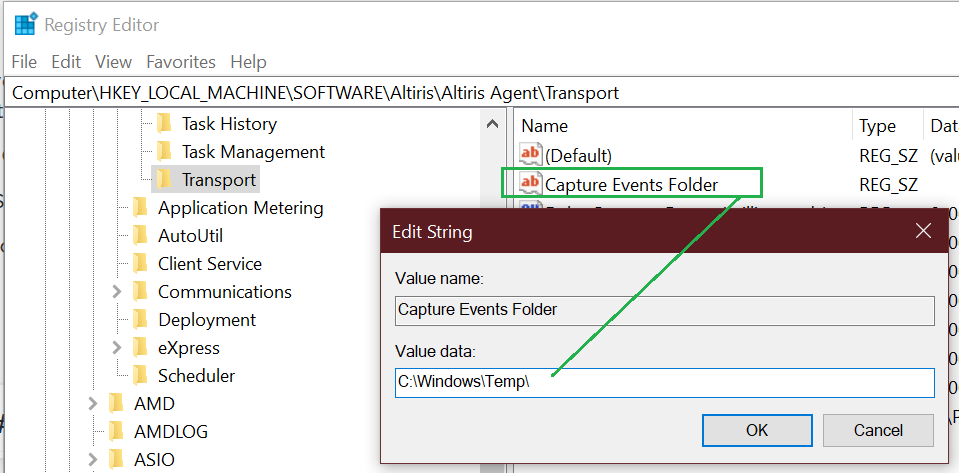Click the Capture Events Folder value icon

click(530, 184)
